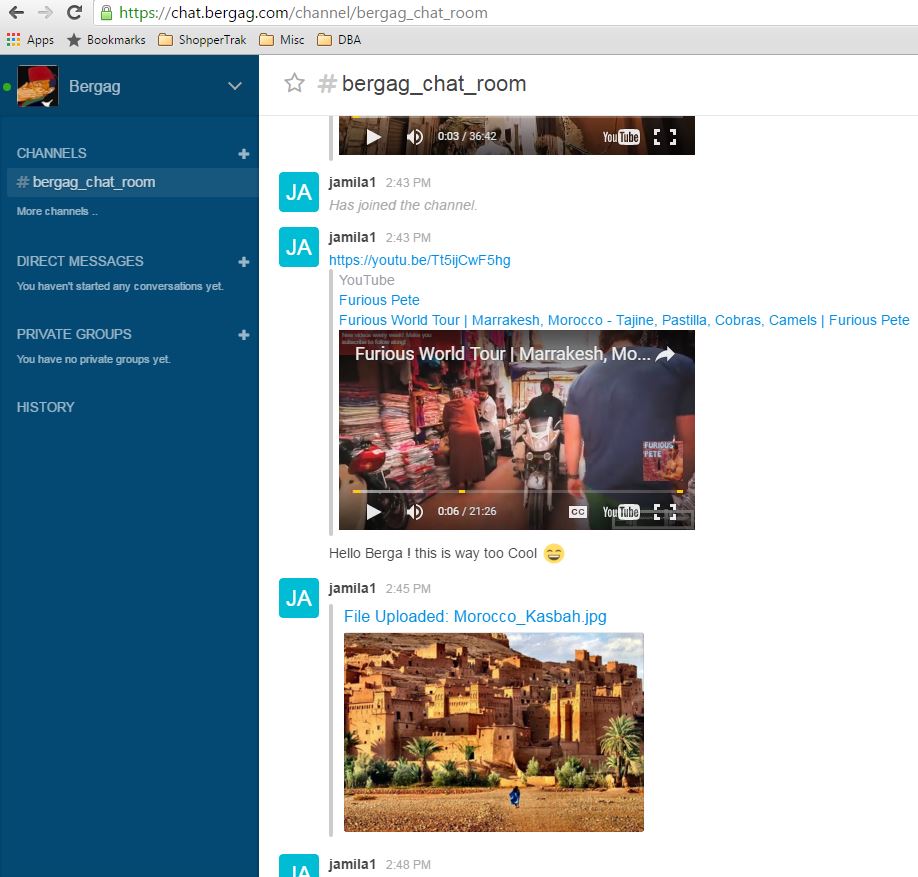918x877 pixels.
Task: Open the HISTORY section in sidebar
Action: tap(46, 407)
